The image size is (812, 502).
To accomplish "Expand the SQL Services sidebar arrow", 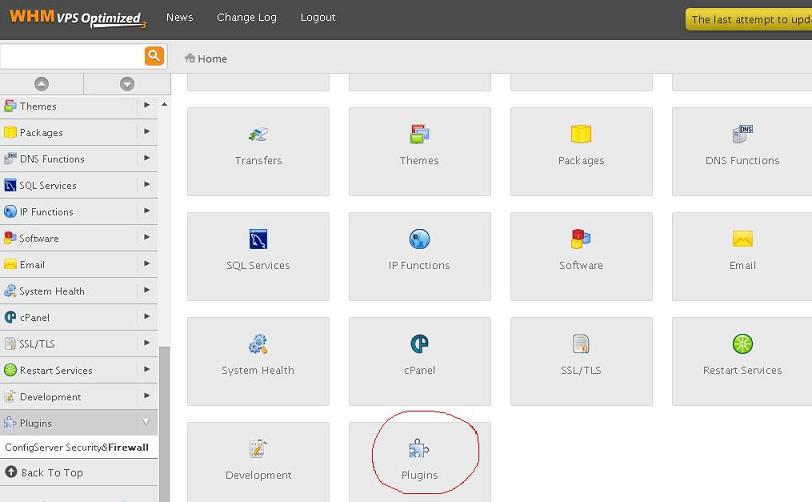I will (147, 184).
